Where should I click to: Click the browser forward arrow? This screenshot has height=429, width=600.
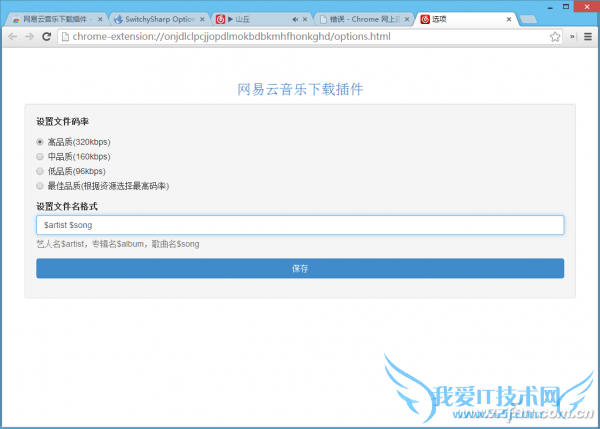[29, 37]
